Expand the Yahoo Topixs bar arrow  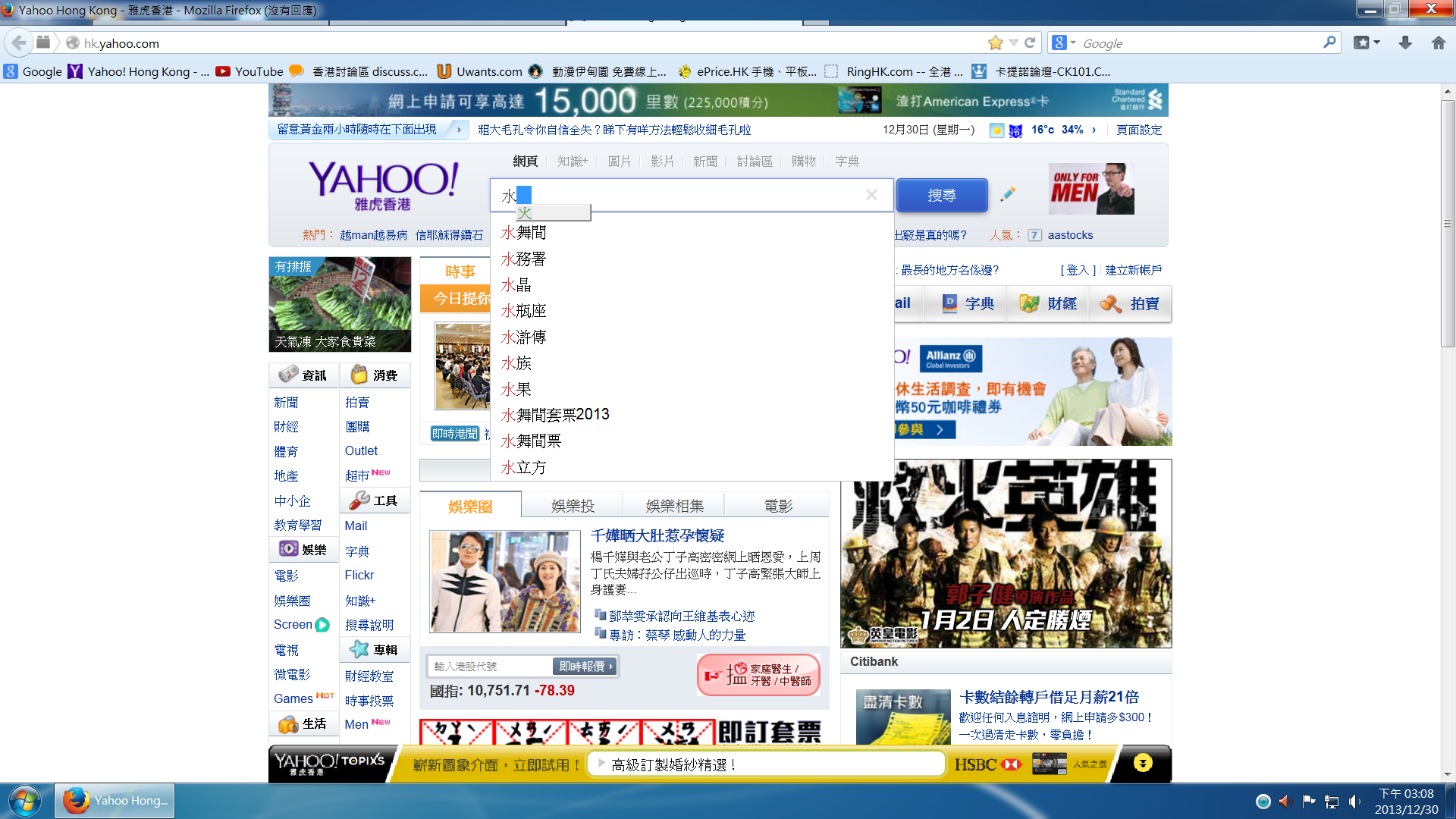[x=1143, y=763]
